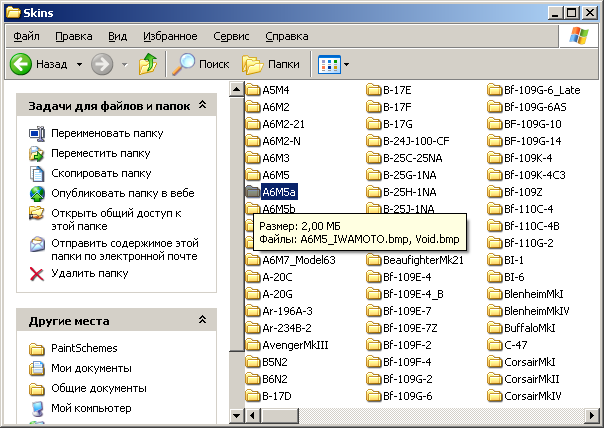Image resolution: width=604 pixels, height=428 pixels.
Task: Click the Skins folder icon in title bar
Action: coord(13,13)
